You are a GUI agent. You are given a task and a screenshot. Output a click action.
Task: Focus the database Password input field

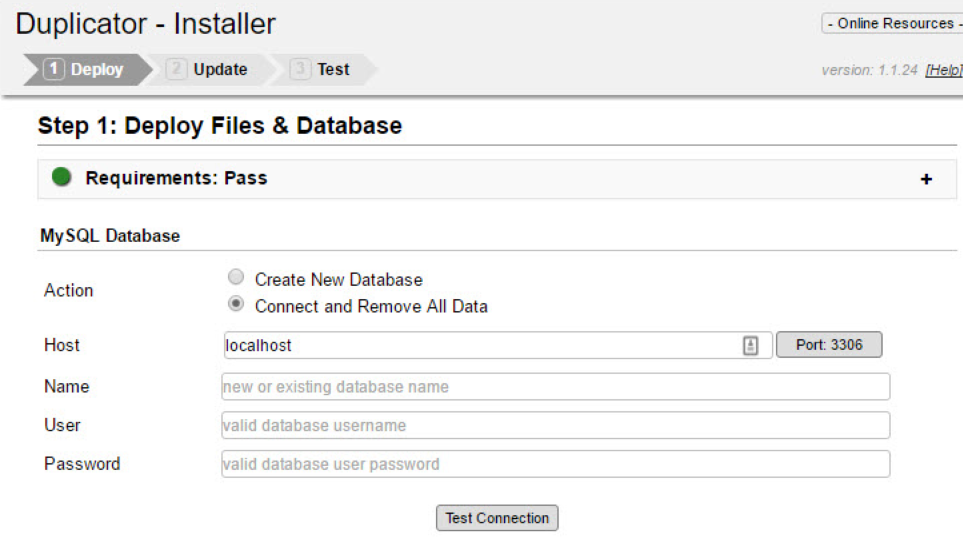click(x=555, y=464)
